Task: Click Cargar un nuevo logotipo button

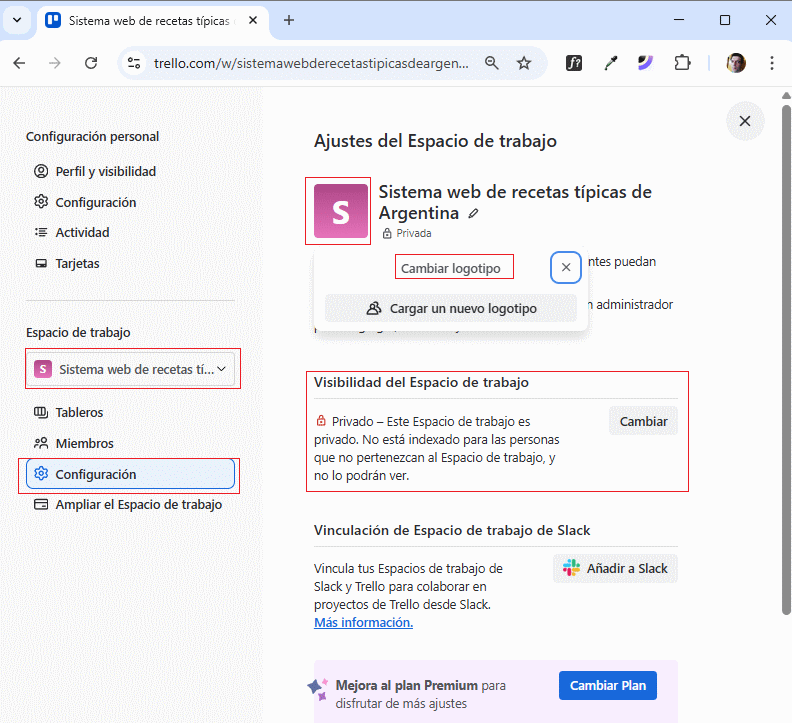Action: [x=451, y=308]
